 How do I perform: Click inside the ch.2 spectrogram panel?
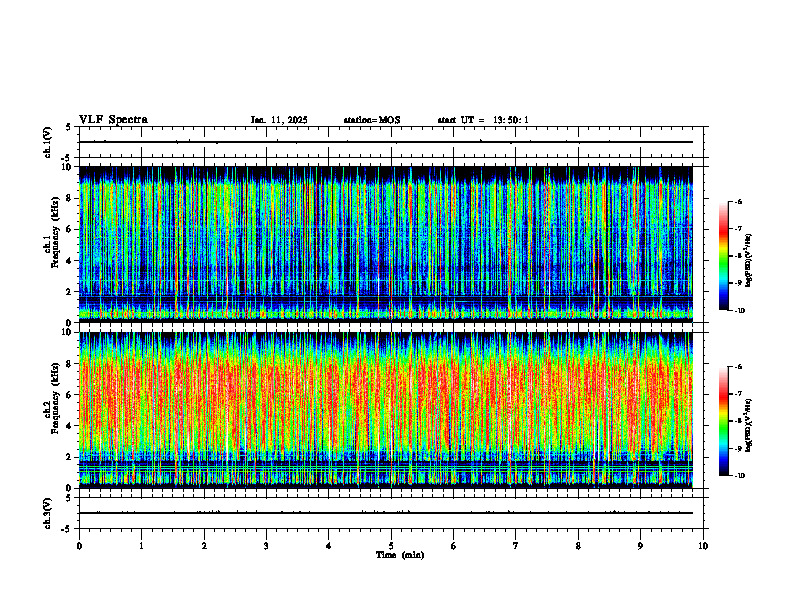tap(386, 410)
